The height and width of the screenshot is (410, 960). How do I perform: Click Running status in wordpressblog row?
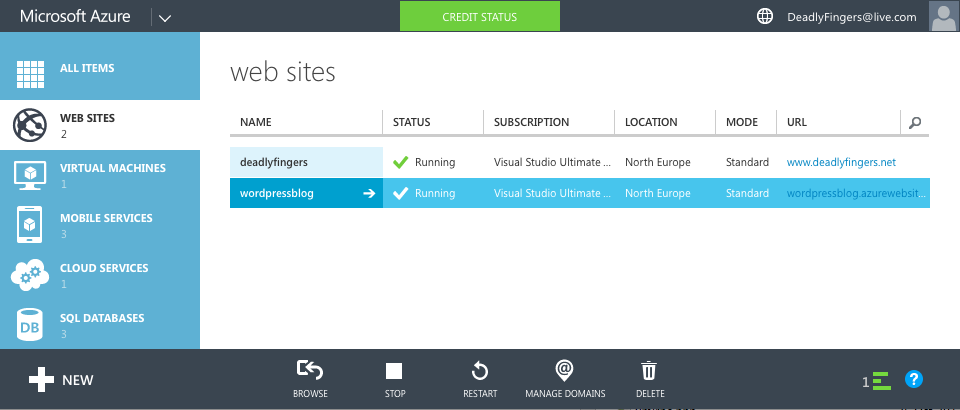[435, 193]
